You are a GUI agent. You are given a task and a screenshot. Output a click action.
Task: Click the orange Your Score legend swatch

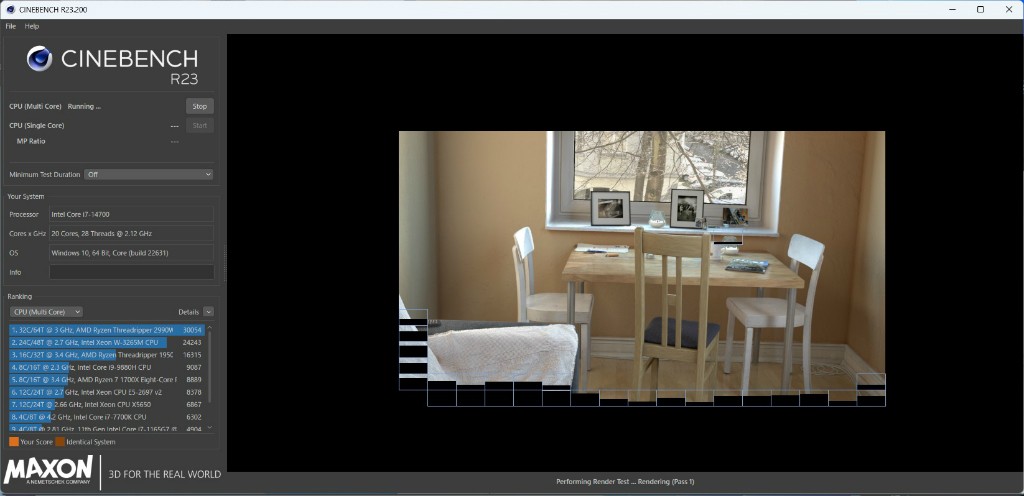coord(13,441)
